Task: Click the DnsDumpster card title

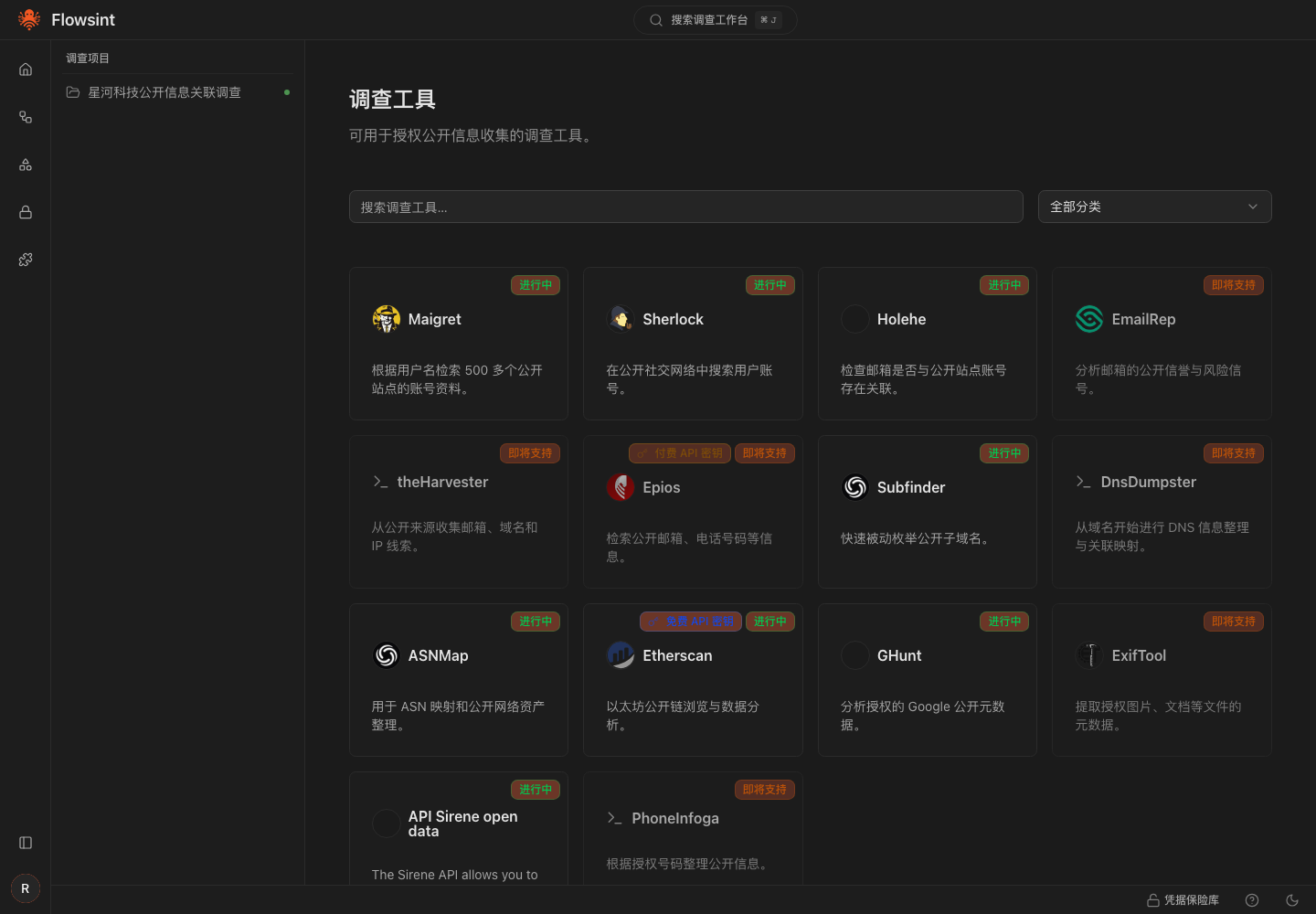Action: (1149, 482)
